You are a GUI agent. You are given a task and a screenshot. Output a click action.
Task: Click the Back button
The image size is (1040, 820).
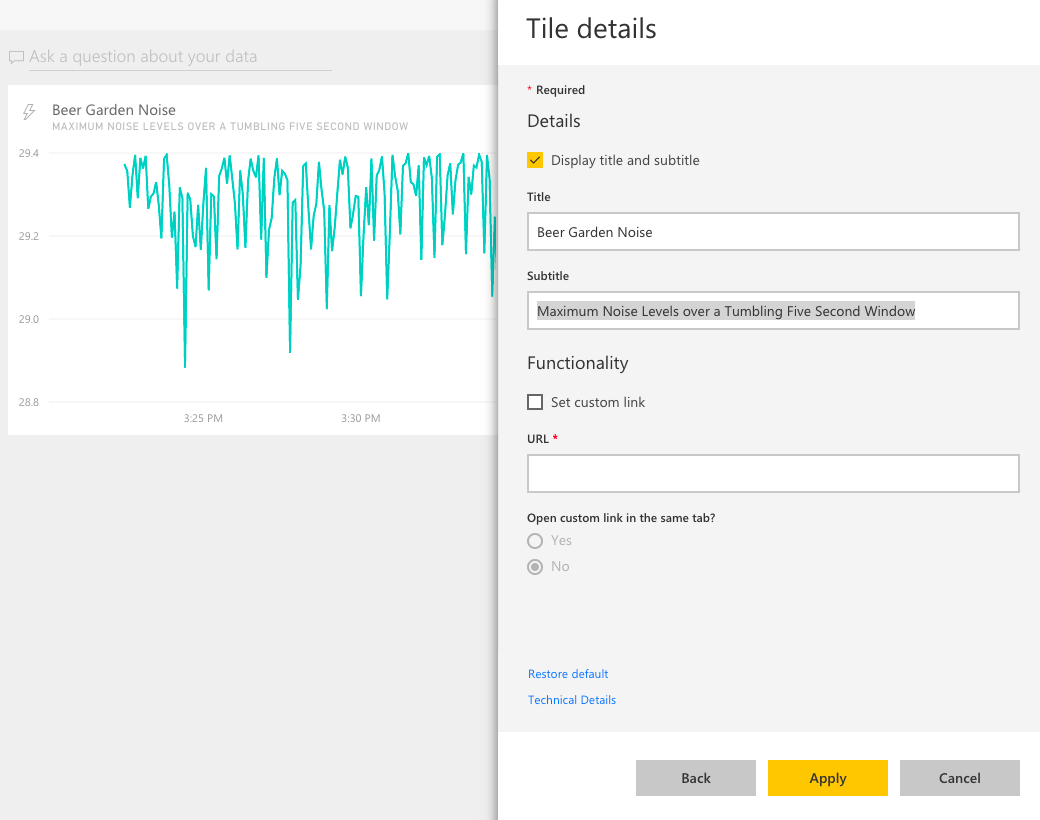(x=695, y=778)
